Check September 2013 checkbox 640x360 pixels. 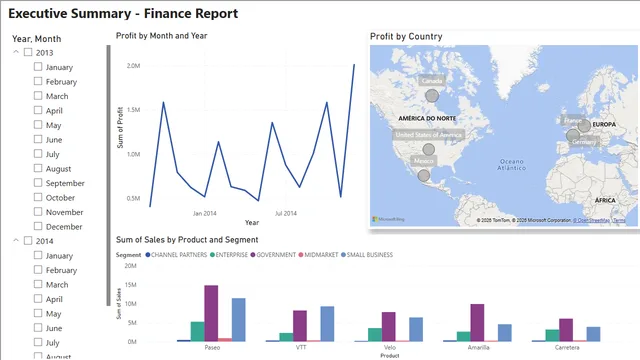pos(38,182)
